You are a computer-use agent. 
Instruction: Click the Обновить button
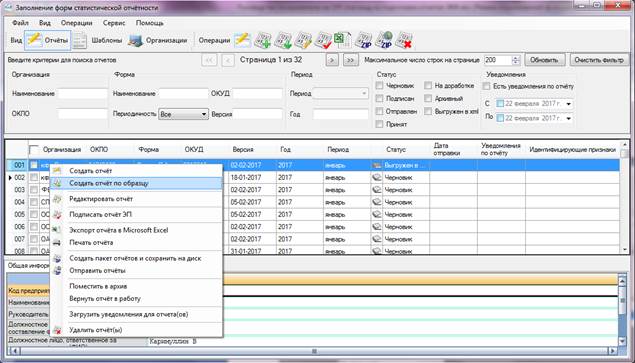tap(544, 60)
